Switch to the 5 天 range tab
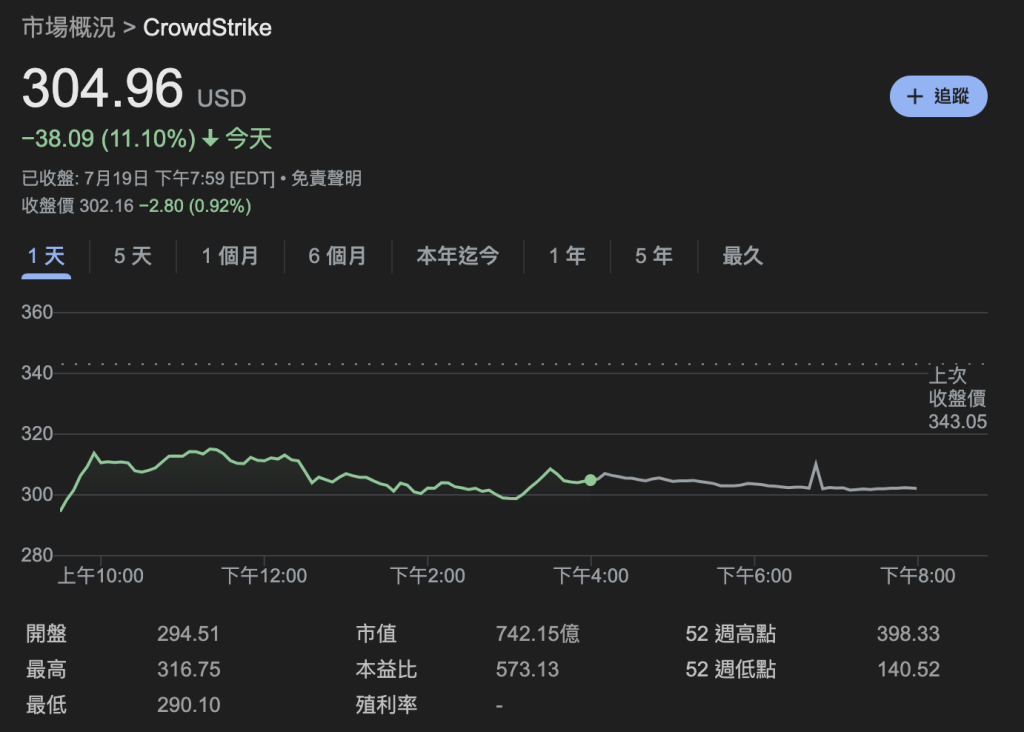Viewport: 1024px width, 732px height. [132, 256]
